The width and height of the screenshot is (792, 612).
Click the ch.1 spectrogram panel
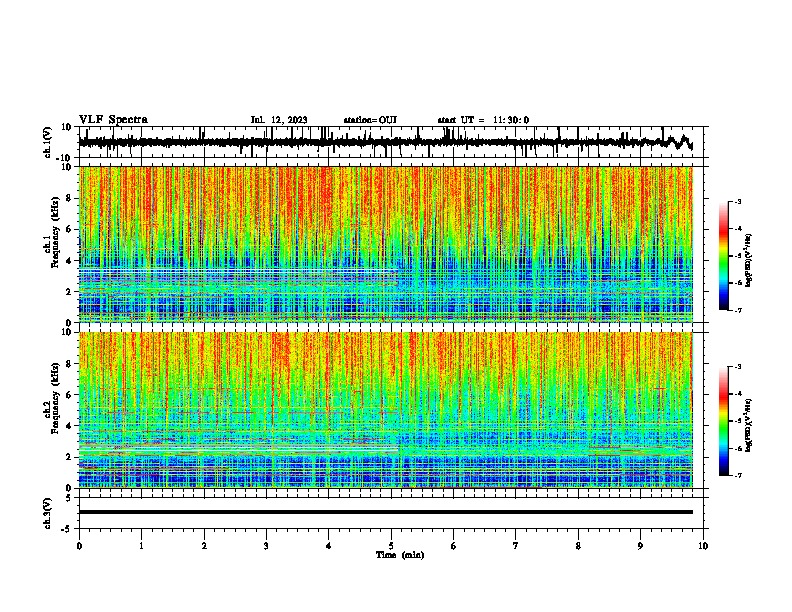[x=386, y=244]
